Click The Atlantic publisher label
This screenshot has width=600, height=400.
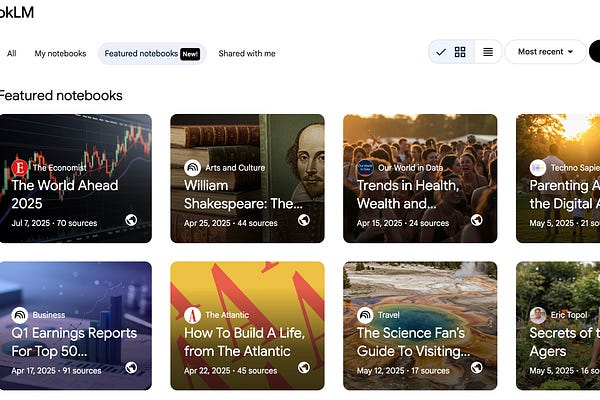pyautogui.click(x=227, y=315)
